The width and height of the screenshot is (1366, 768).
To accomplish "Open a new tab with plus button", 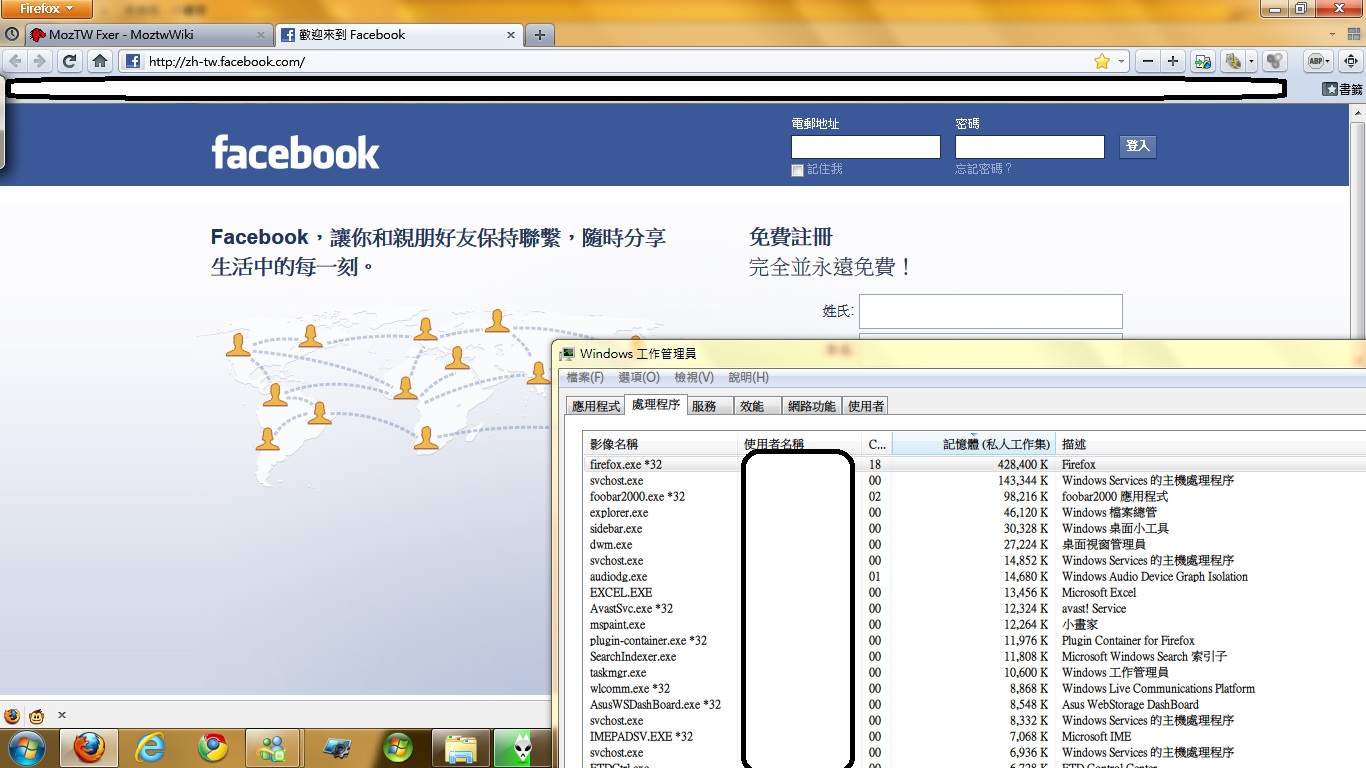I will coord(540,35).
